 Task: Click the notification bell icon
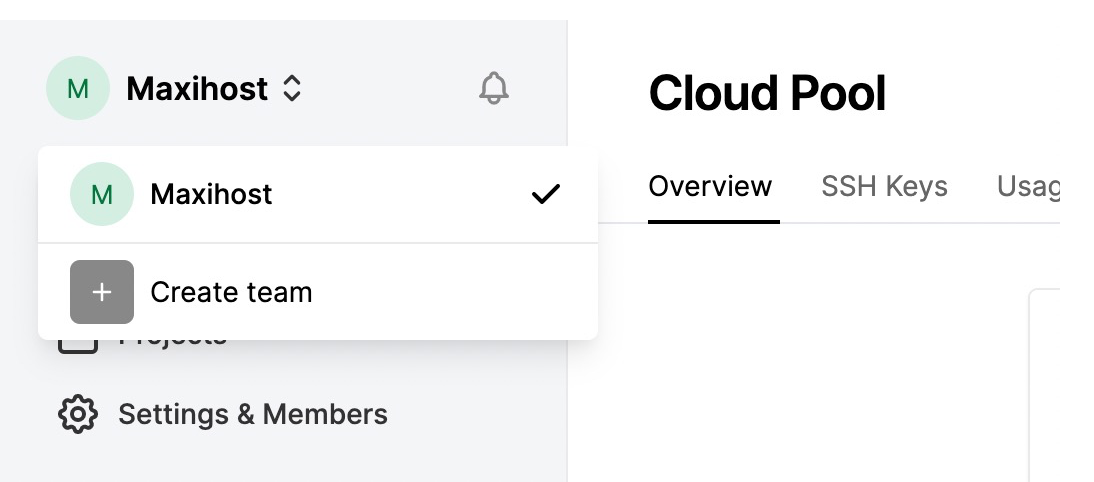494,89
